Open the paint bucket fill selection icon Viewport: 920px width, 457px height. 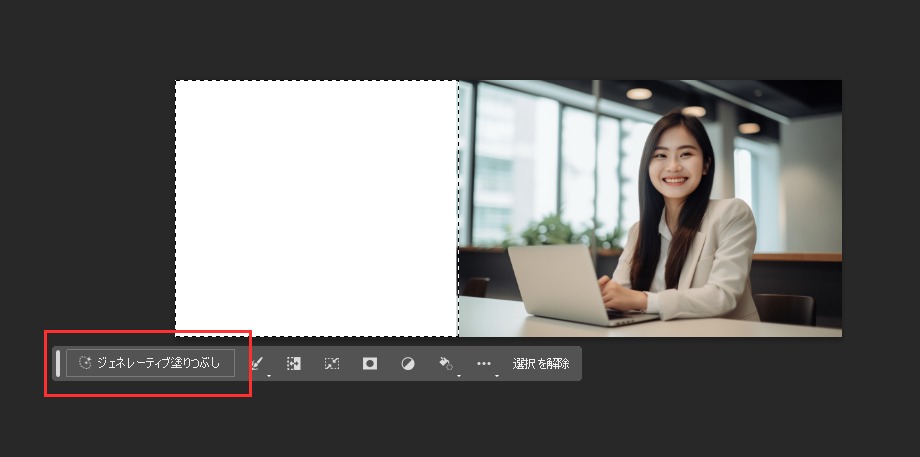446,364
